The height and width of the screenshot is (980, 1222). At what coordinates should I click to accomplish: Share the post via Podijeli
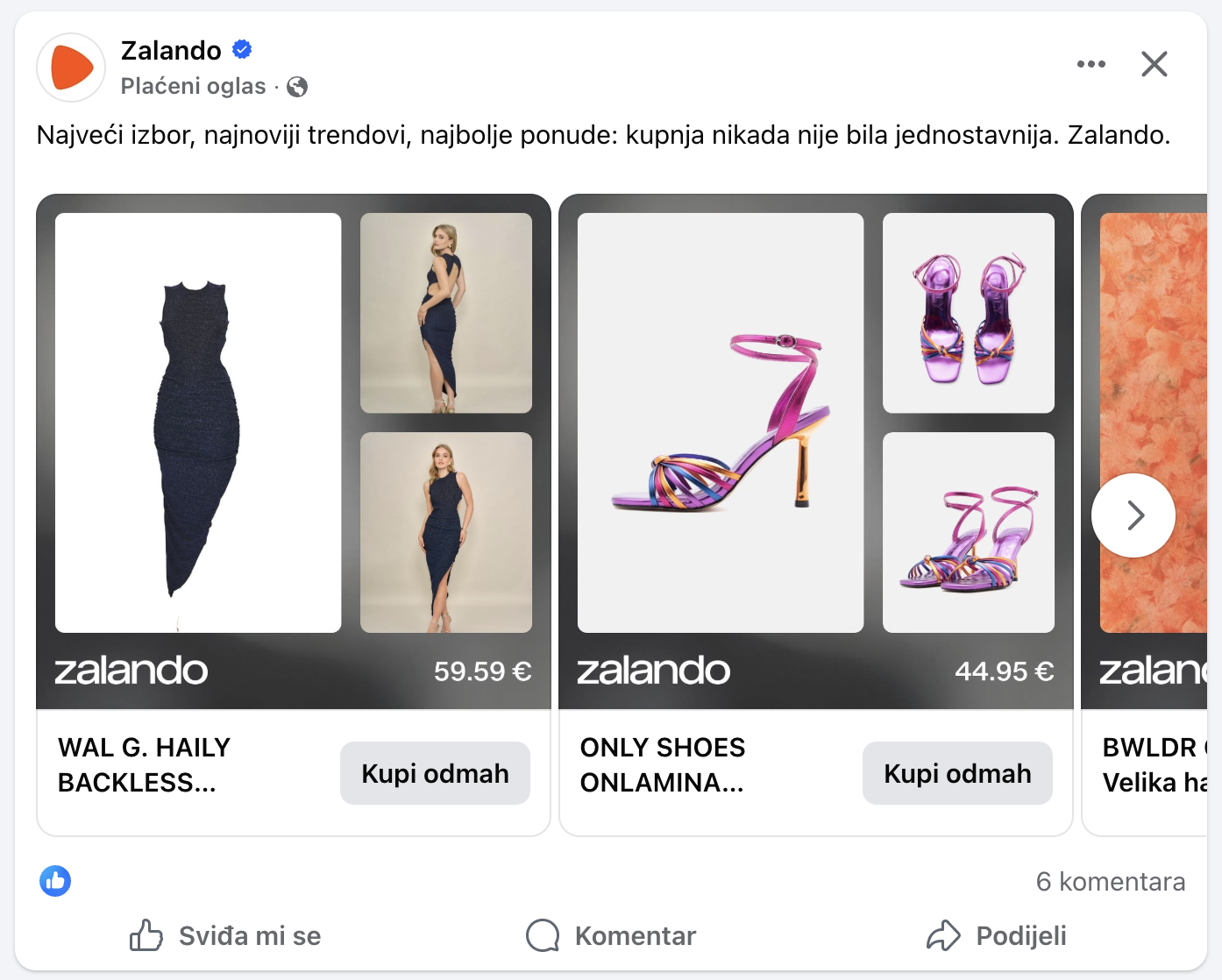997,935
